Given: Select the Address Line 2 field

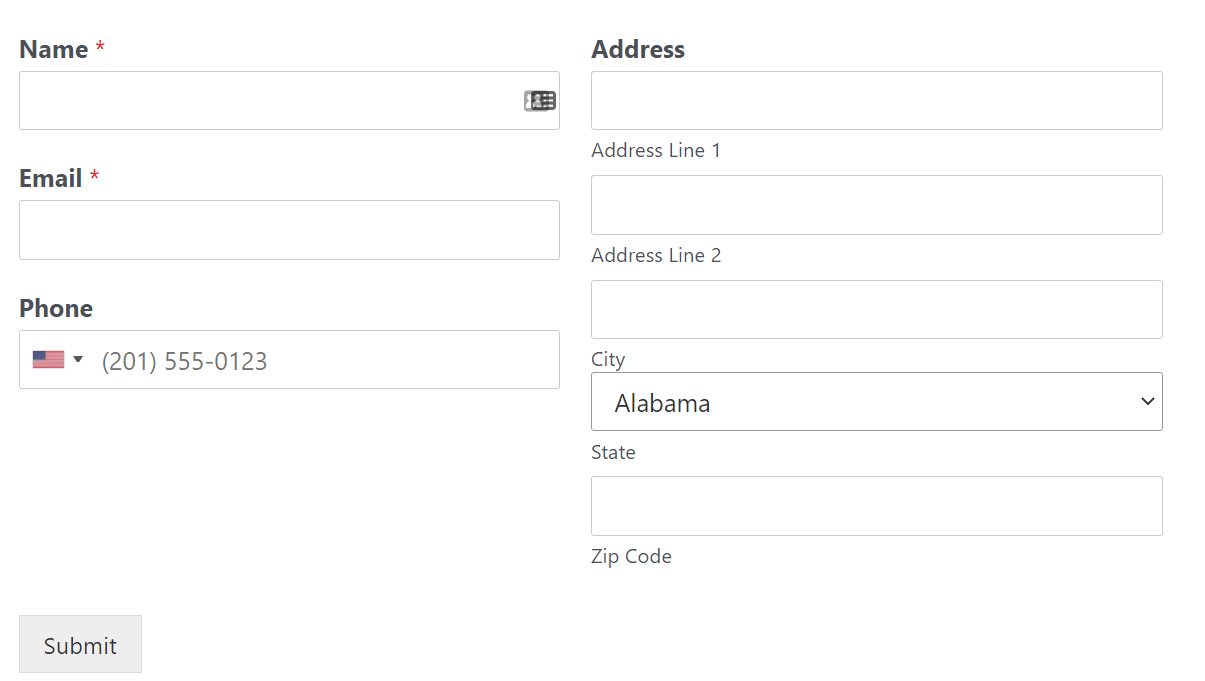Looking at the screenshot, I should tap(876, 205).
